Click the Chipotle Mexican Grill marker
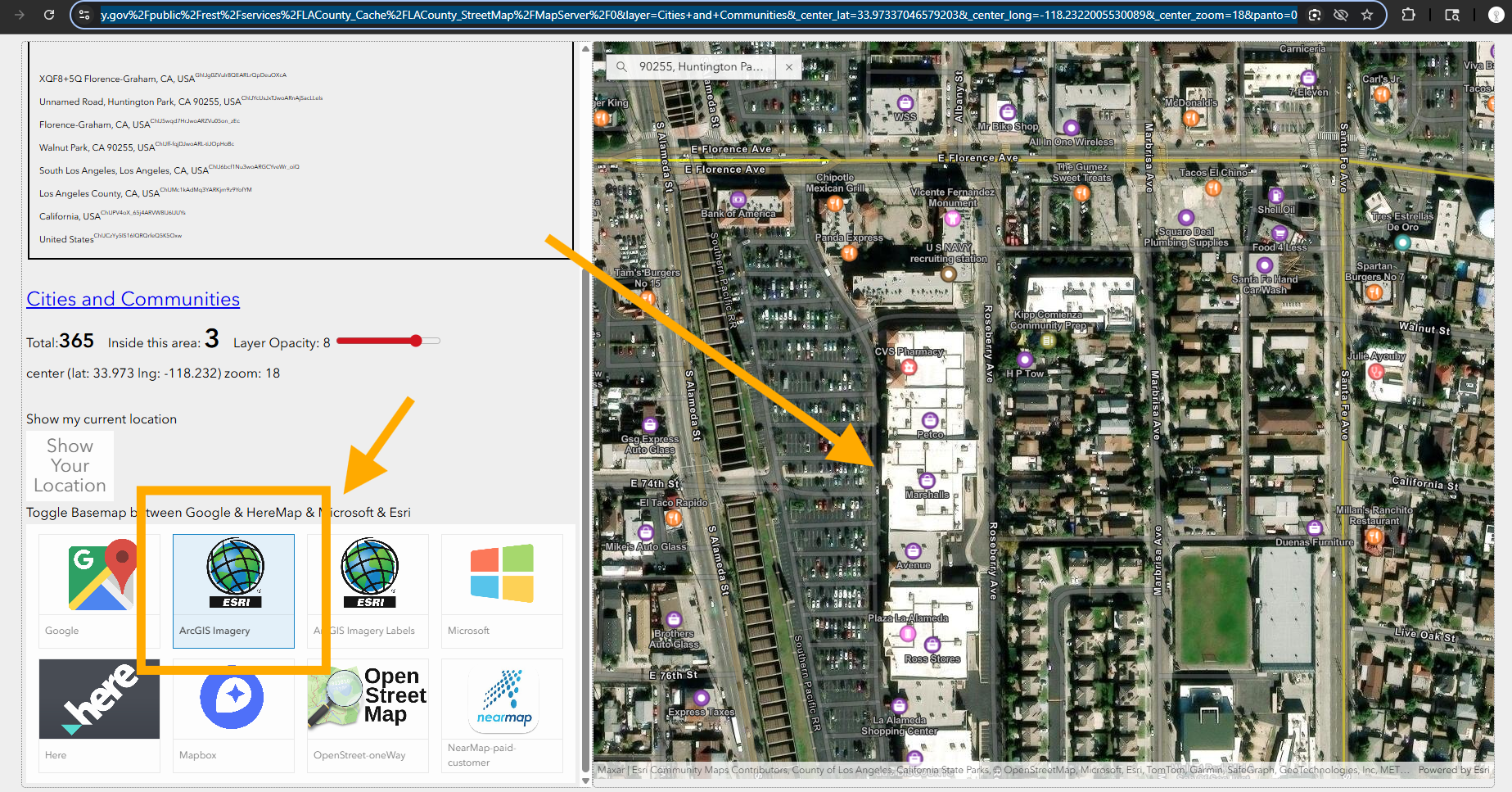 click(x=834, y=203)
